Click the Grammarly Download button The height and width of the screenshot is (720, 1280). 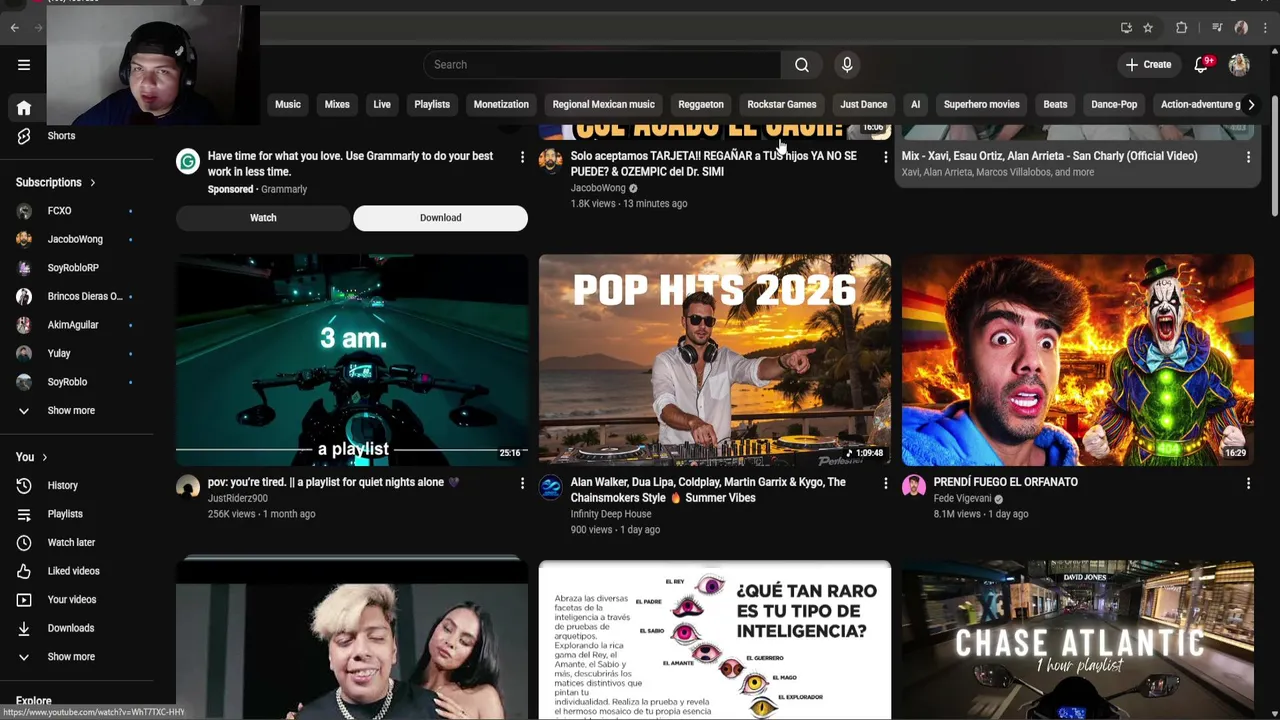pos(440,218)
